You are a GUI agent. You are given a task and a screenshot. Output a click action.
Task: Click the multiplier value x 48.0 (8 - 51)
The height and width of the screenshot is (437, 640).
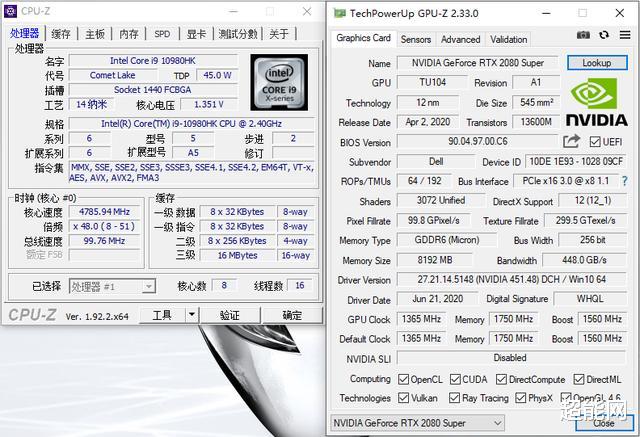104,226
